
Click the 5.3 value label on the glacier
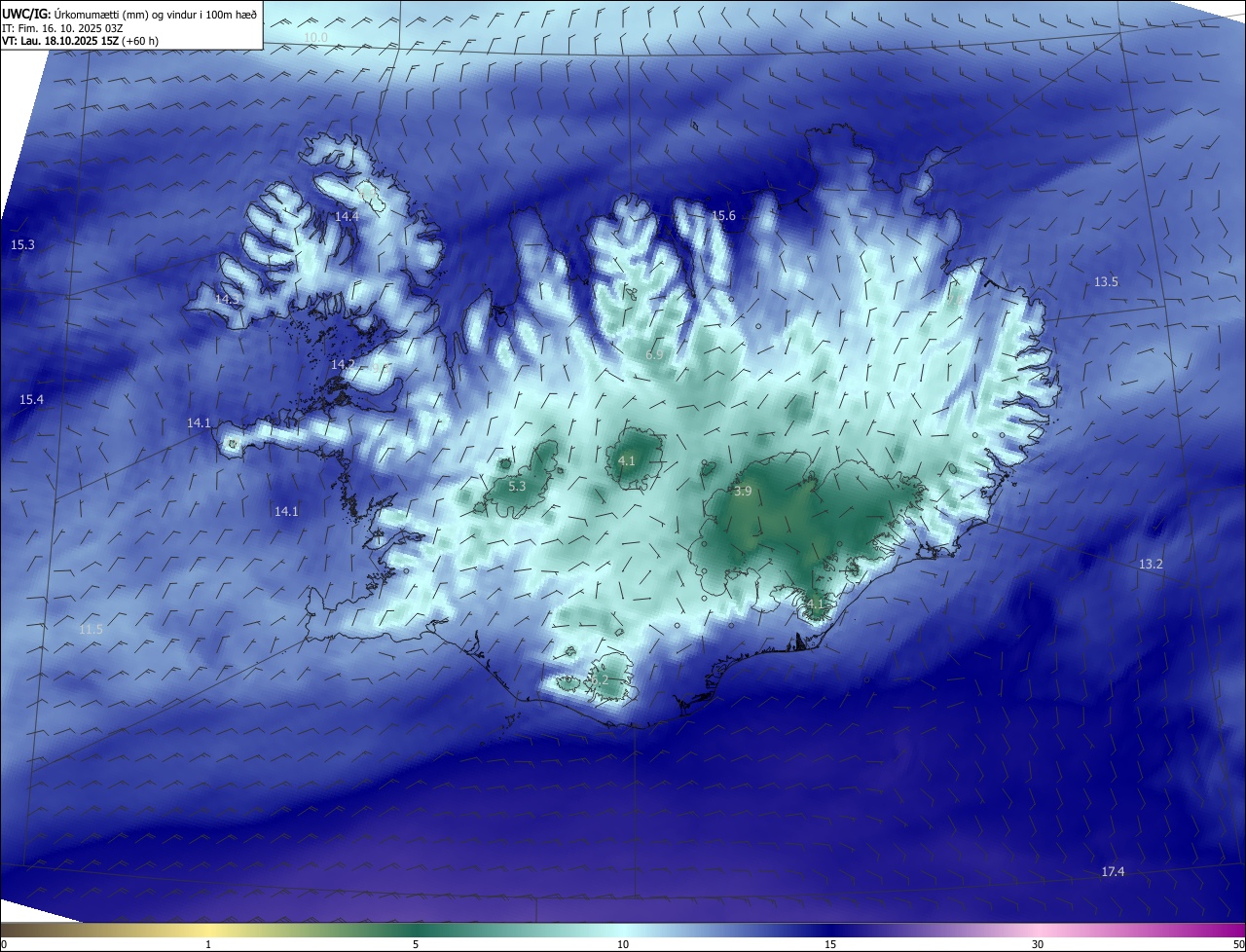tap(517, 487)
